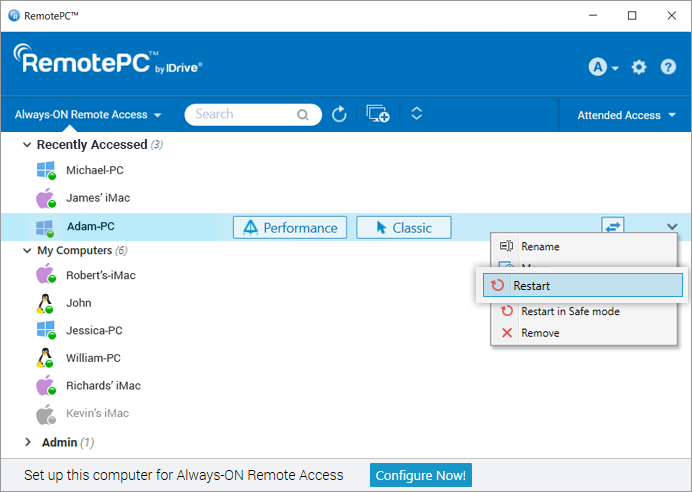Click the expand/collapse all groups arrows icon
The height and width of the screenshot is (492, 692).
coord(417,113)
